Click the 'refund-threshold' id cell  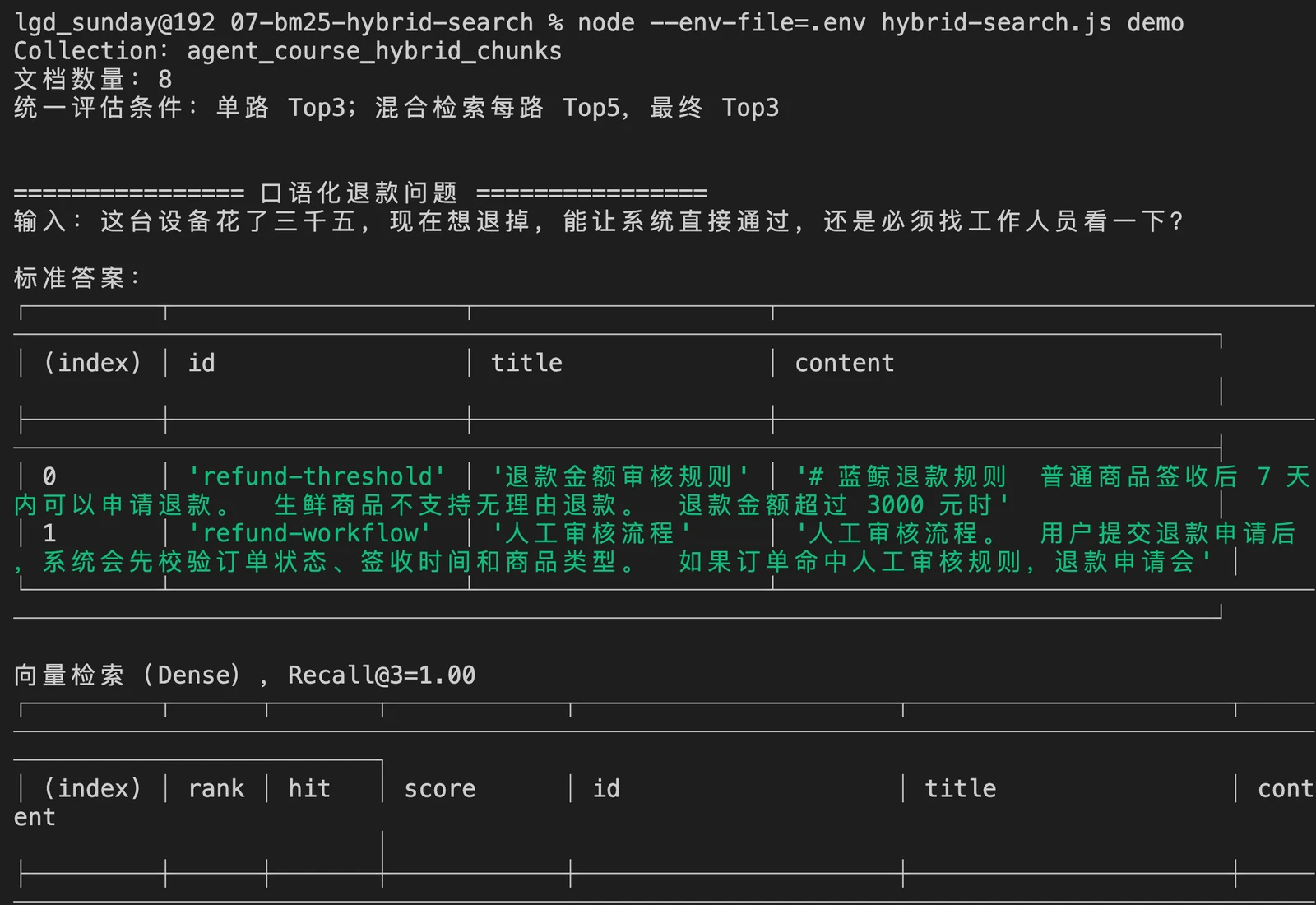[x=317, y=476]
